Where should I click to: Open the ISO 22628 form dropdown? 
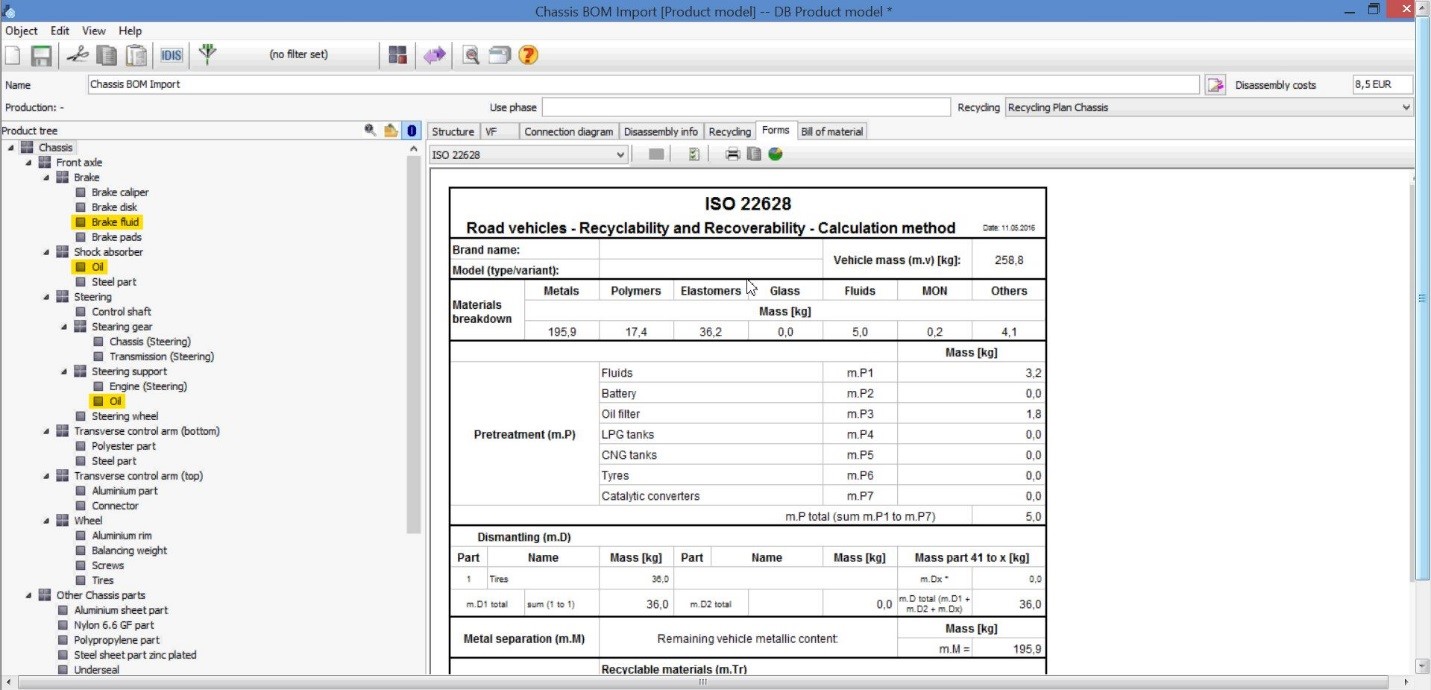tap(621, 154)
